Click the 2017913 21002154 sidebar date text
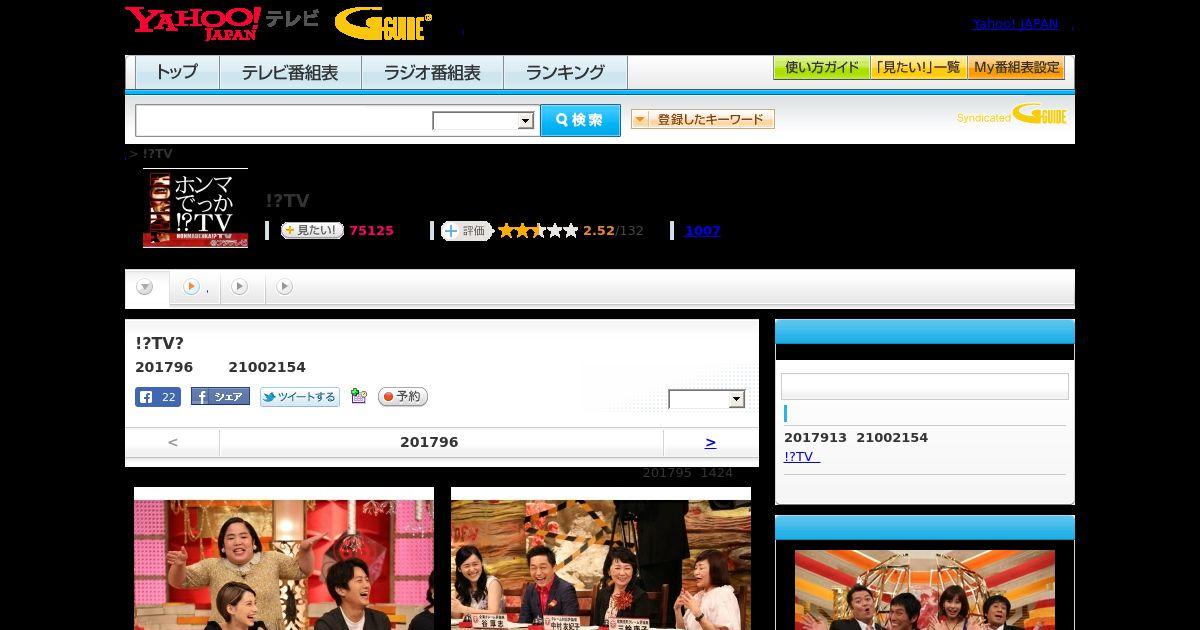The image size is (1200, 630). coord(856,438)
